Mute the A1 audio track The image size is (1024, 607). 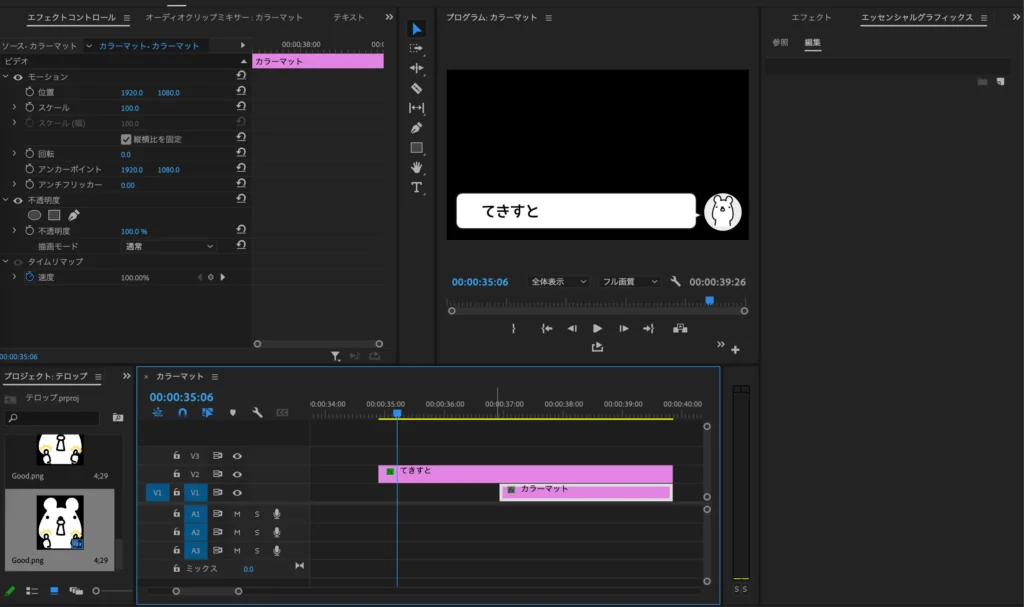(x=237, y=514)
